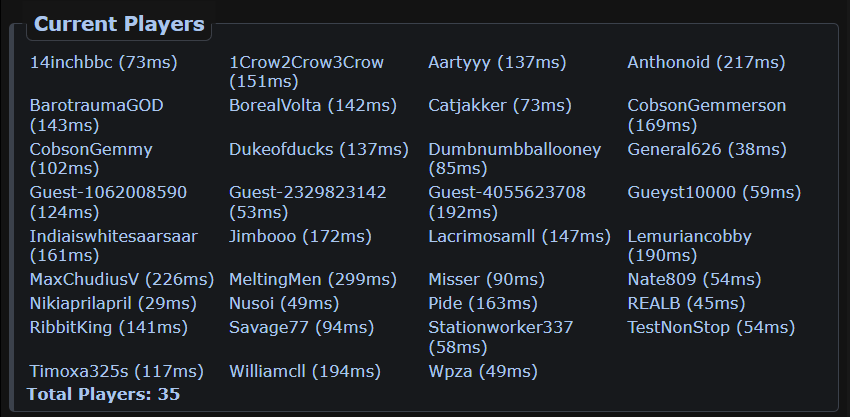This screenshot has width=850, height=417.
Task: Click the Total Players: 35 count
Action: pyautogui.click(x=103, y=395)
